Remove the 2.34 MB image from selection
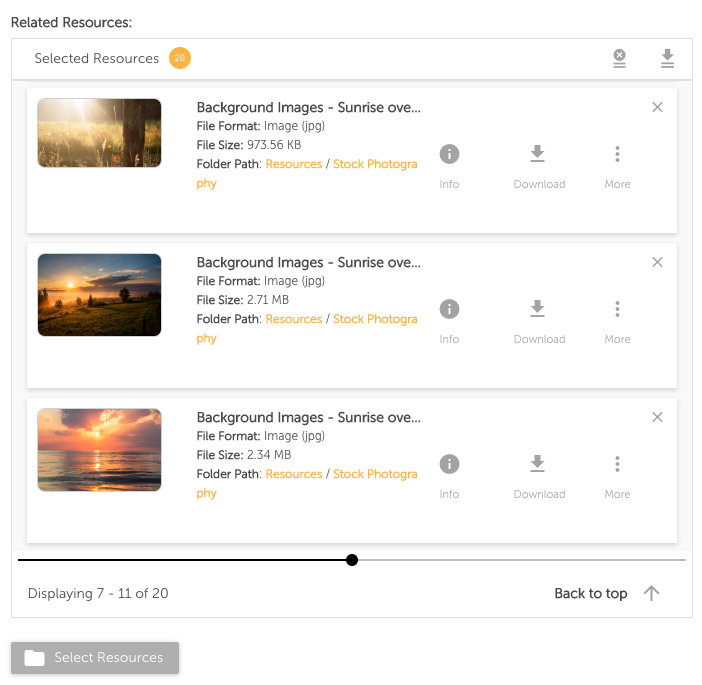702x685 pixels. pos(657,417)
